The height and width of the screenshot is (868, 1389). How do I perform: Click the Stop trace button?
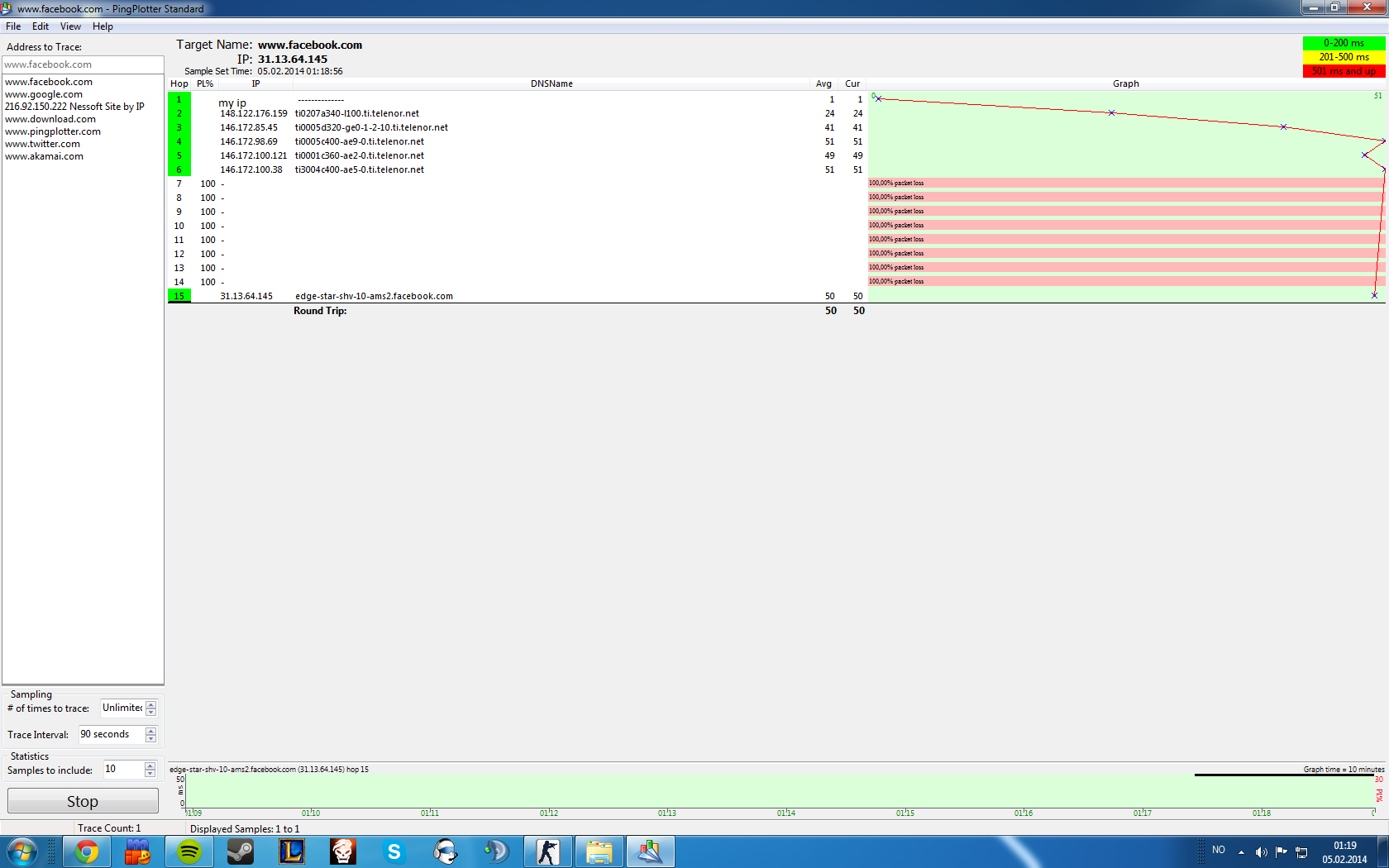coord(83,801)
